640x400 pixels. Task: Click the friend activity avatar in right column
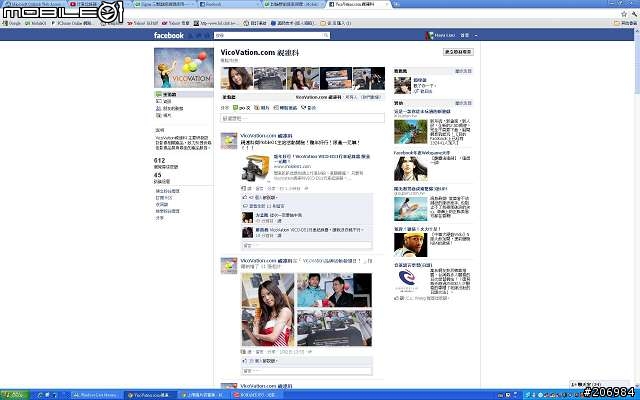[402, 85]
